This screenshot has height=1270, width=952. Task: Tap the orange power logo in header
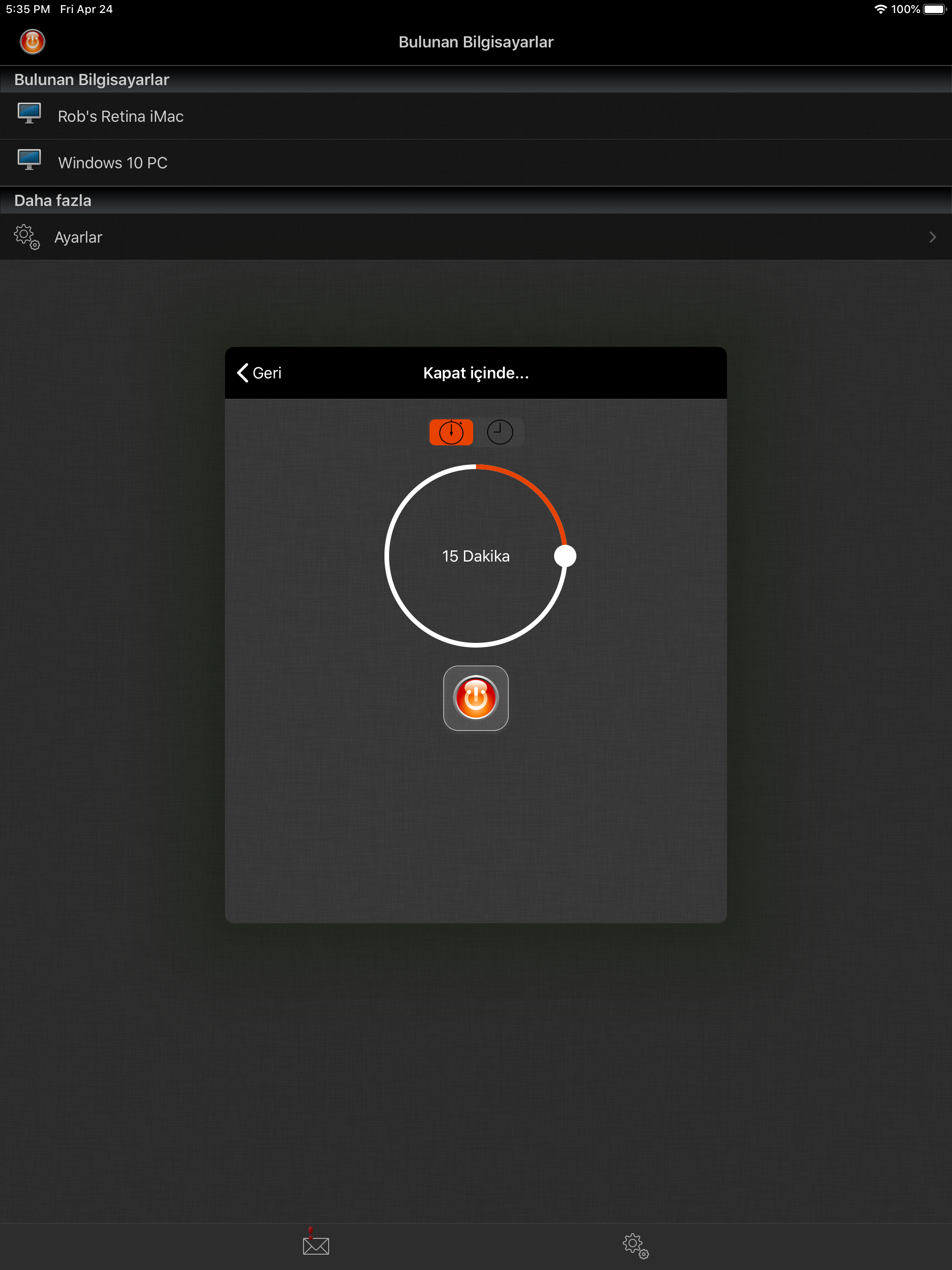[x=32, y=42]
